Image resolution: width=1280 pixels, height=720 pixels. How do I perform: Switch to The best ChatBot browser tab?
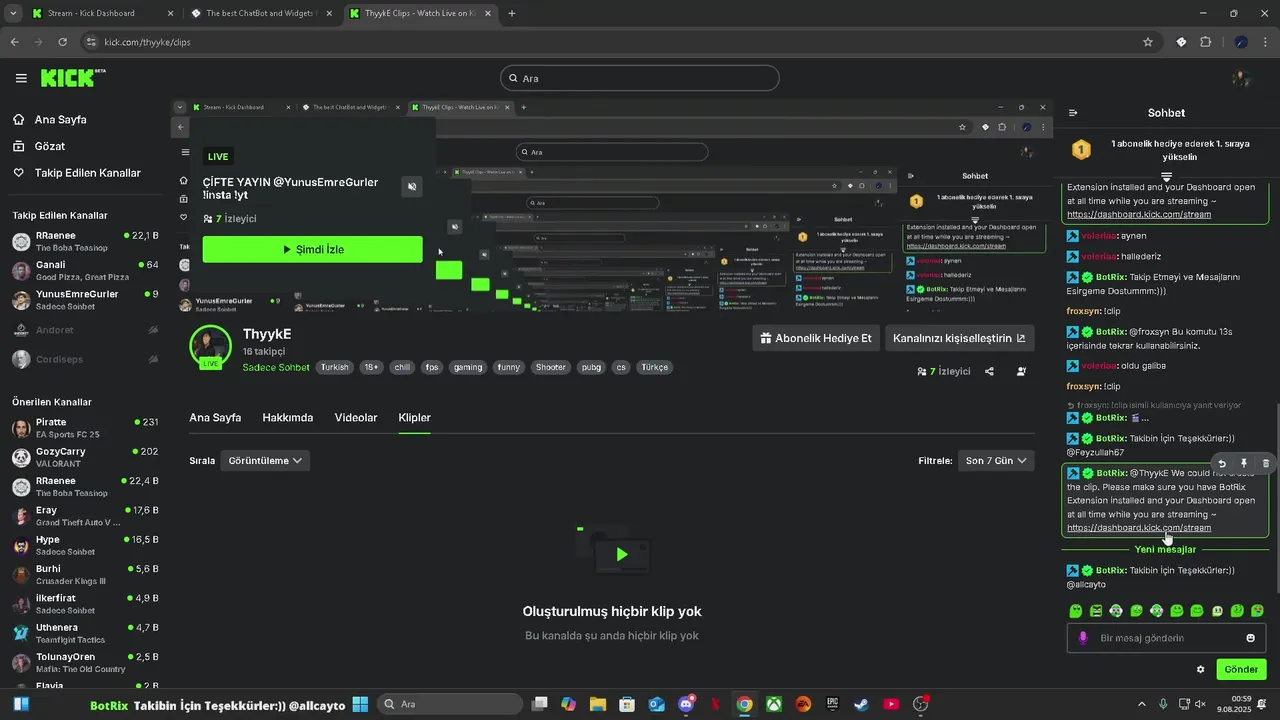tap(262, 14)
